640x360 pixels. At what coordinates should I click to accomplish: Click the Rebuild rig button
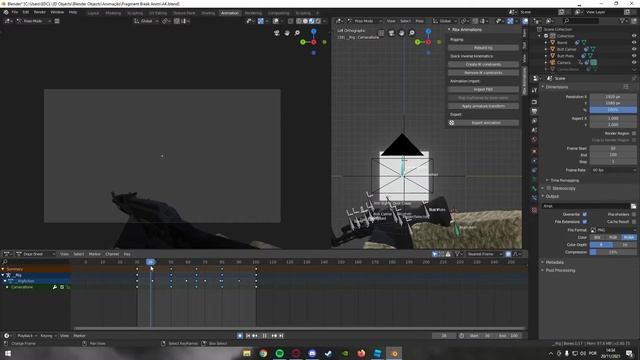[x=483, y=48]
